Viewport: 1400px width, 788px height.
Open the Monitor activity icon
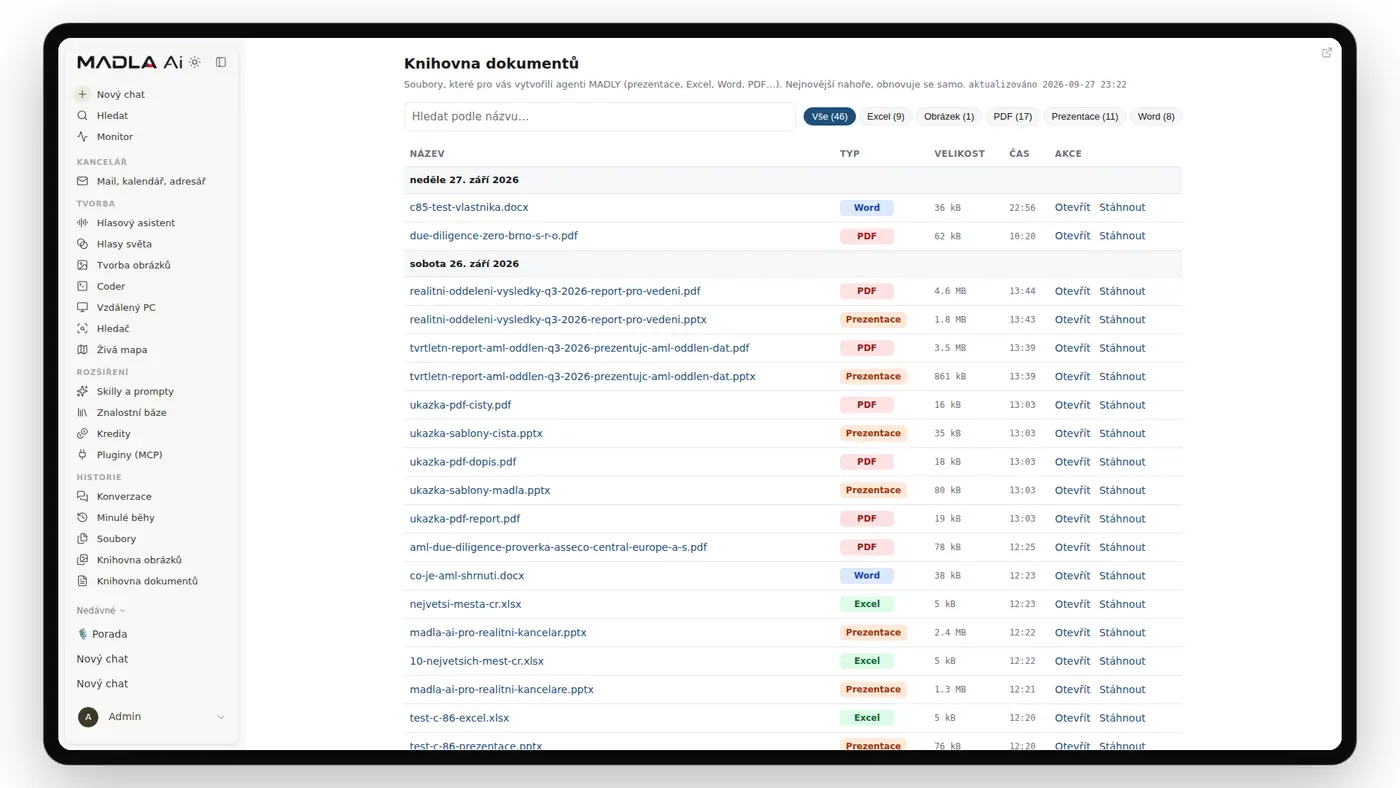(x=83, y=137)
